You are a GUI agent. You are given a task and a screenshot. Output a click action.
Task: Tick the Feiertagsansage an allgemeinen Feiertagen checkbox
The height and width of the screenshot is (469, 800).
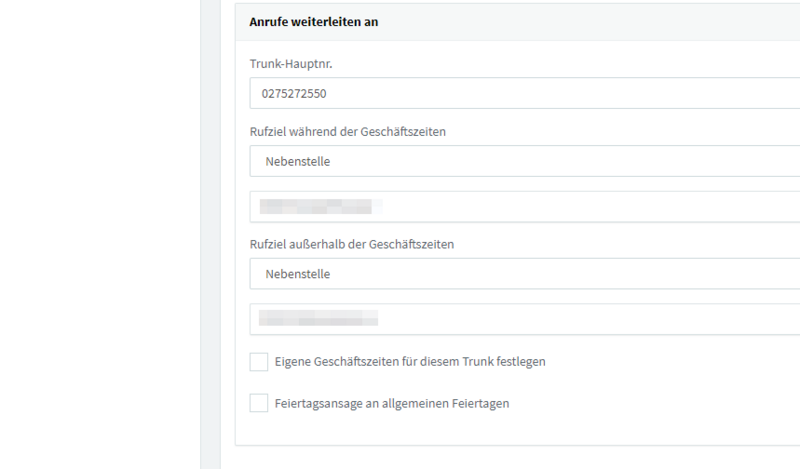click(259, 403)
